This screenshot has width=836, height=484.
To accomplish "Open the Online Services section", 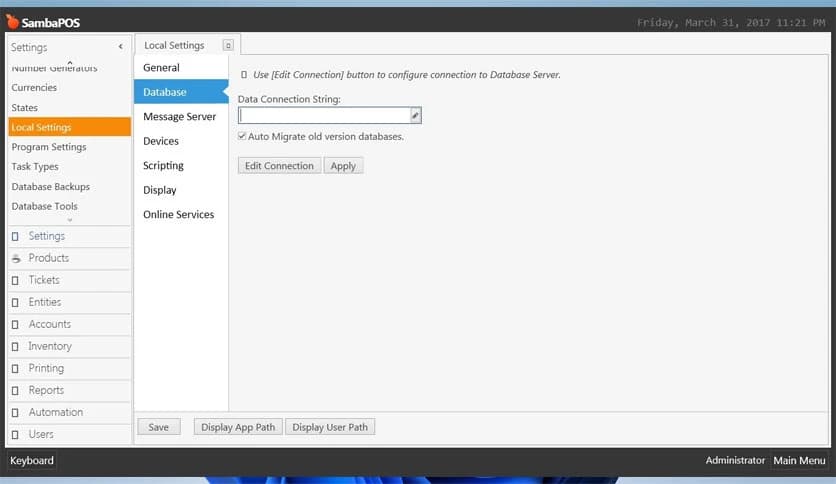I will tap(181, 215).
